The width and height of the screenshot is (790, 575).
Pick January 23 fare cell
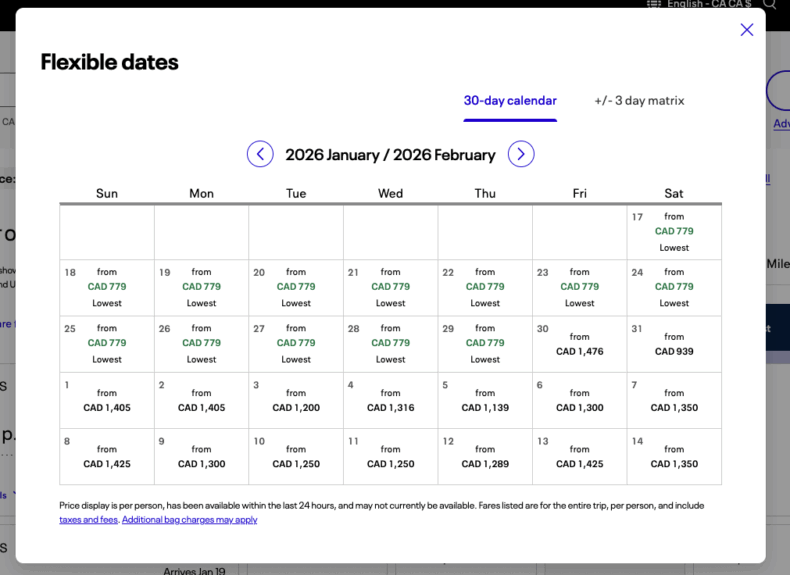[x=579, y=288]
